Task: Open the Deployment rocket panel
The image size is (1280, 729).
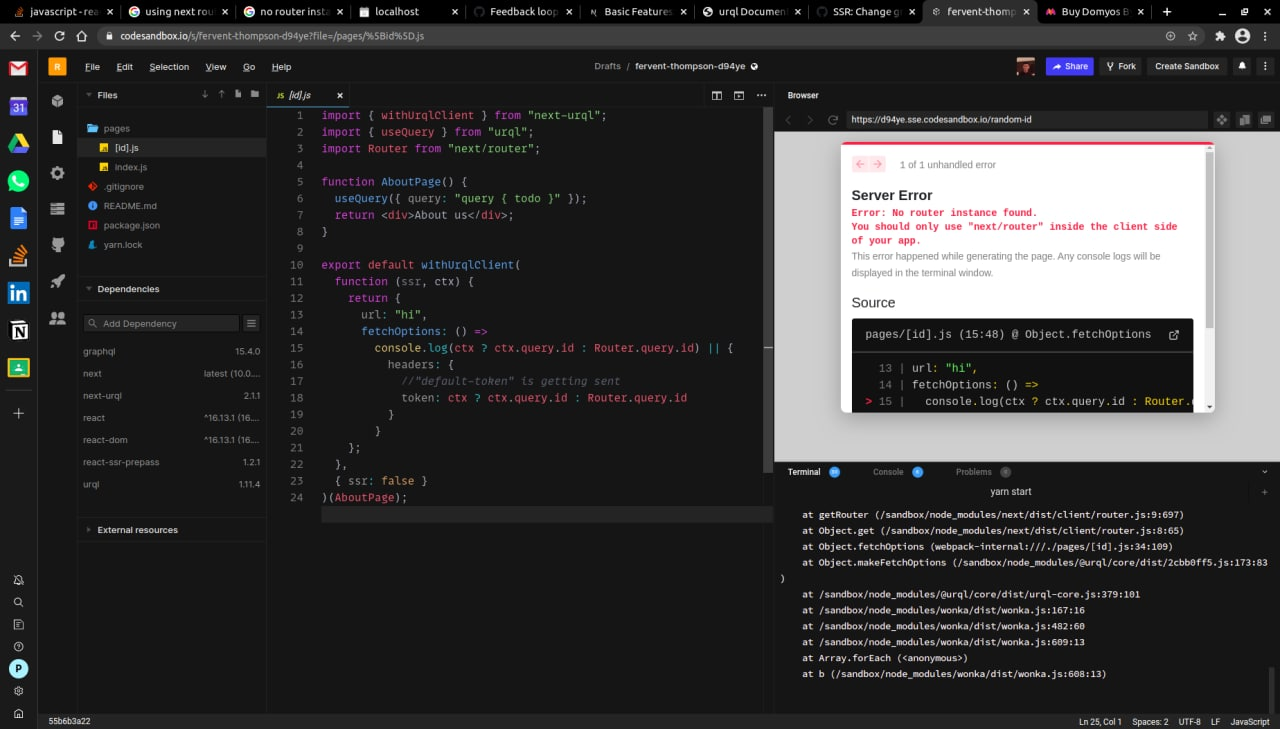Action: (x=58, y=281)
